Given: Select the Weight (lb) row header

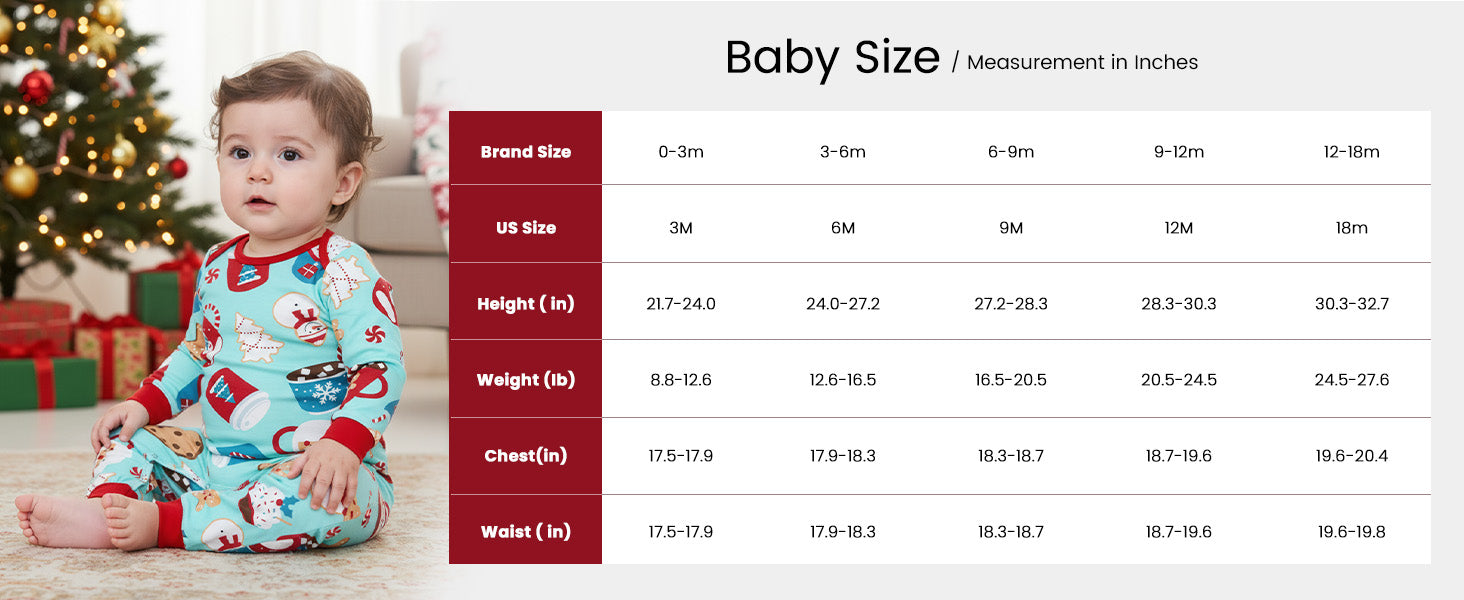Looking at the screenshot, I should tap(526, 380).
